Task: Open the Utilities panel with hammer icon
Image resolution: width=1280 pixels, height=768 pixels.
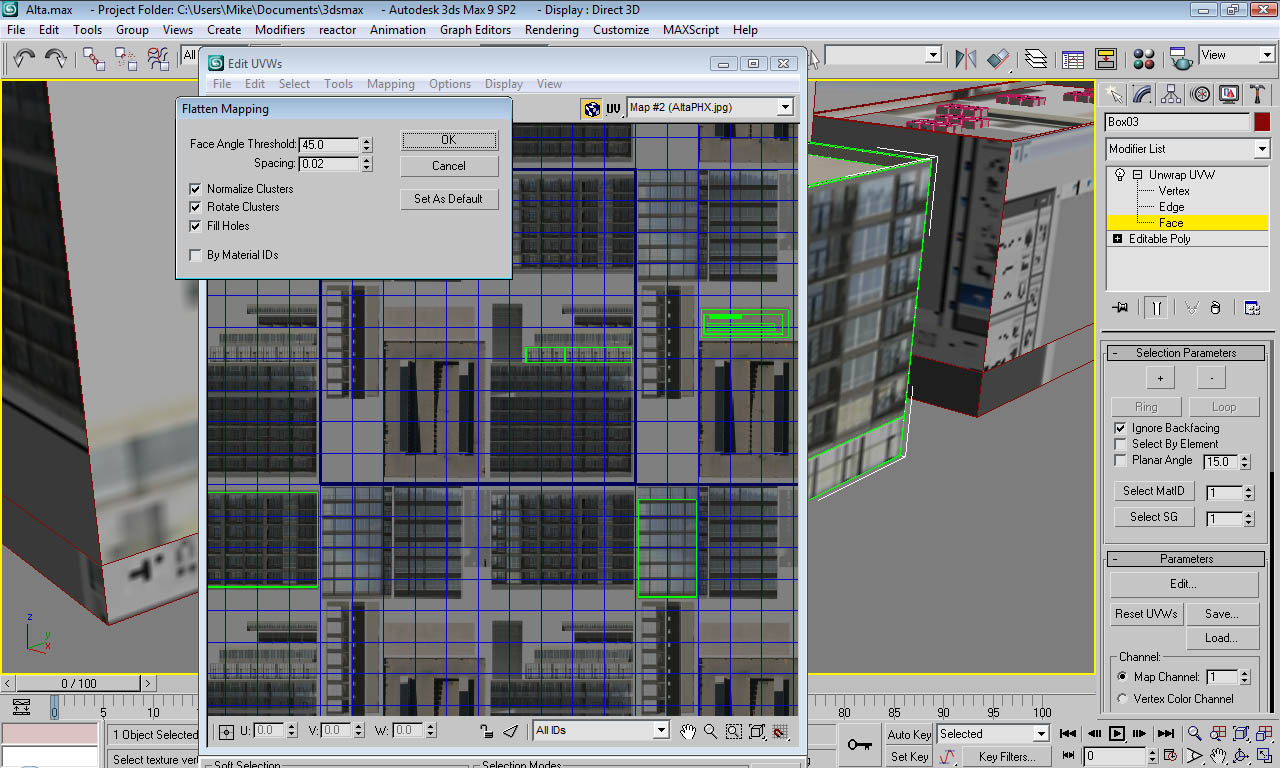Action: [x=1257, y=95]
